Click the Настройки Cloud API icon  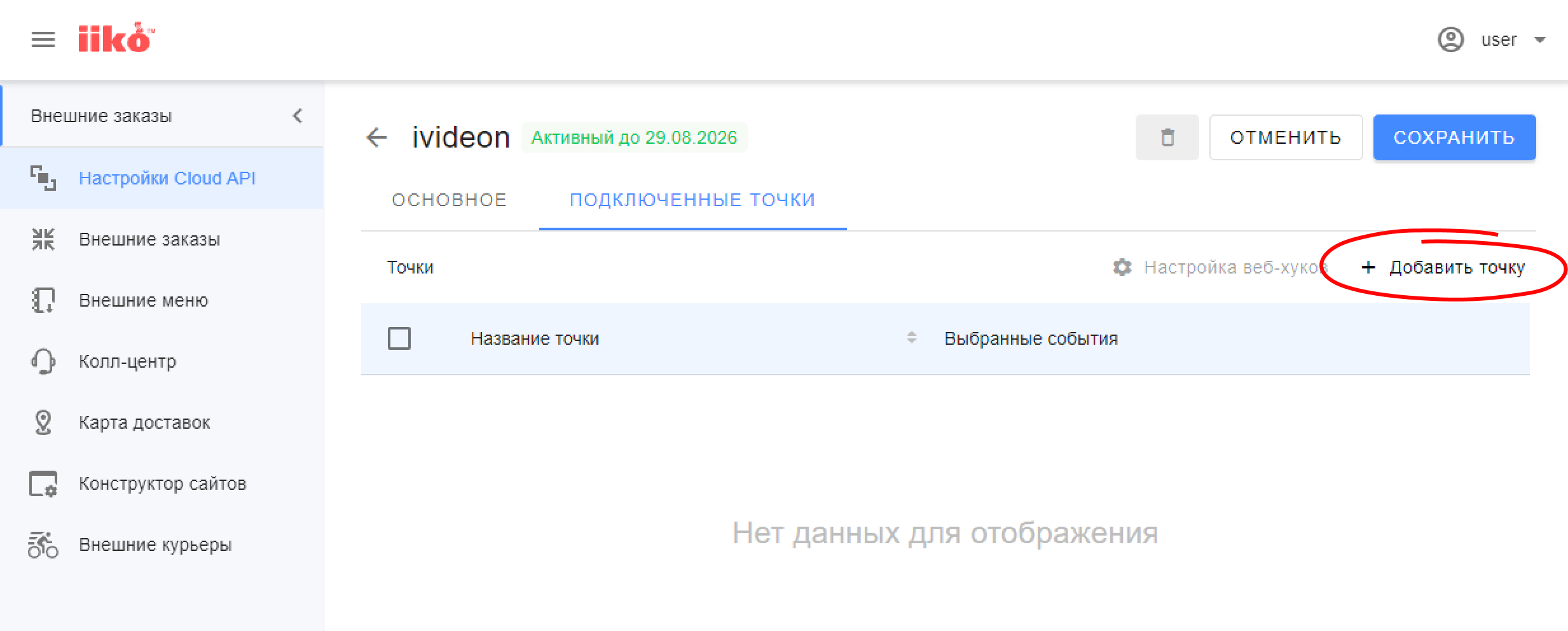(43, 178)
